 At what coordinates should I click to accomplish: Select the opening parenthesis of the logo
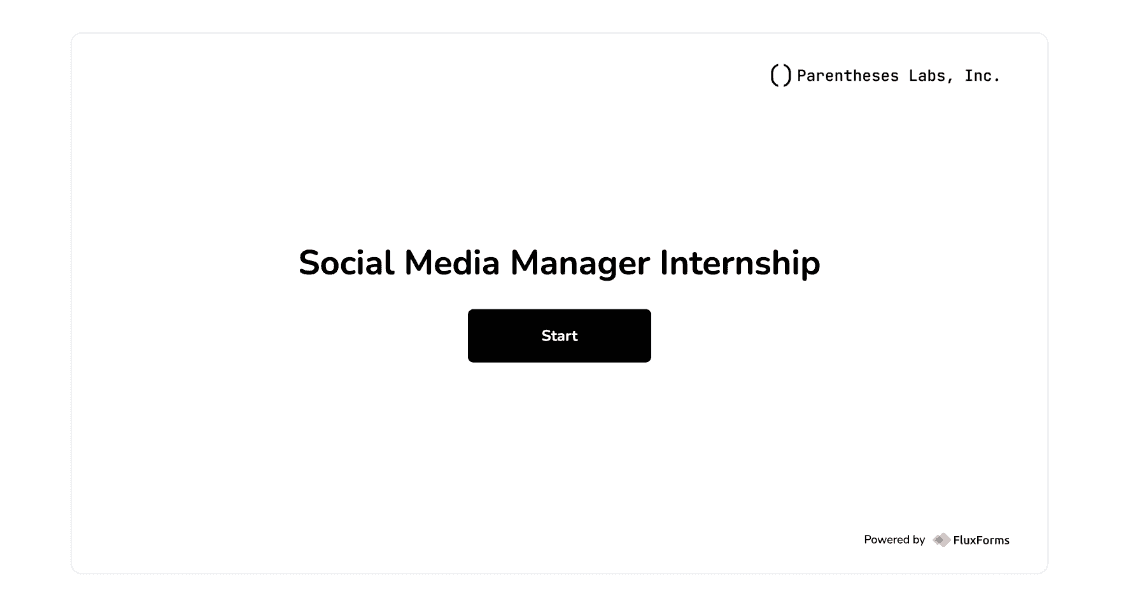point(774,75)
